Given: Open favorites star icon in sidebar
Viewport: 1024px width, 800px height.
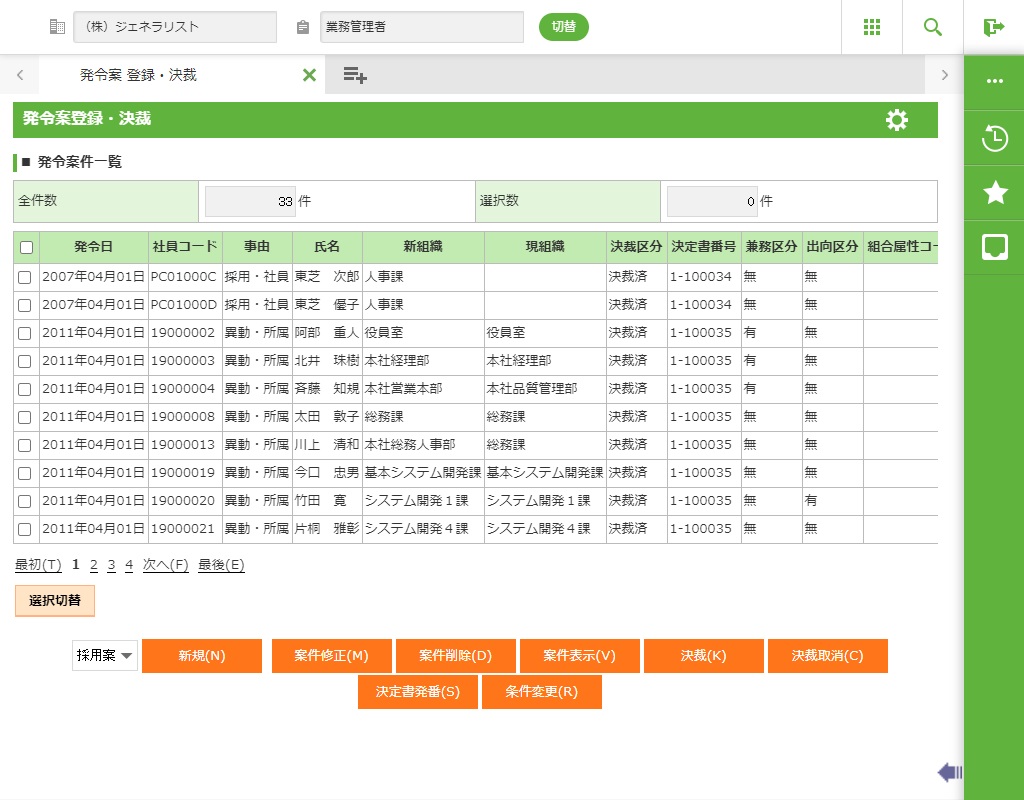Looking at the screenshot, I should click(x=994, y=193).
